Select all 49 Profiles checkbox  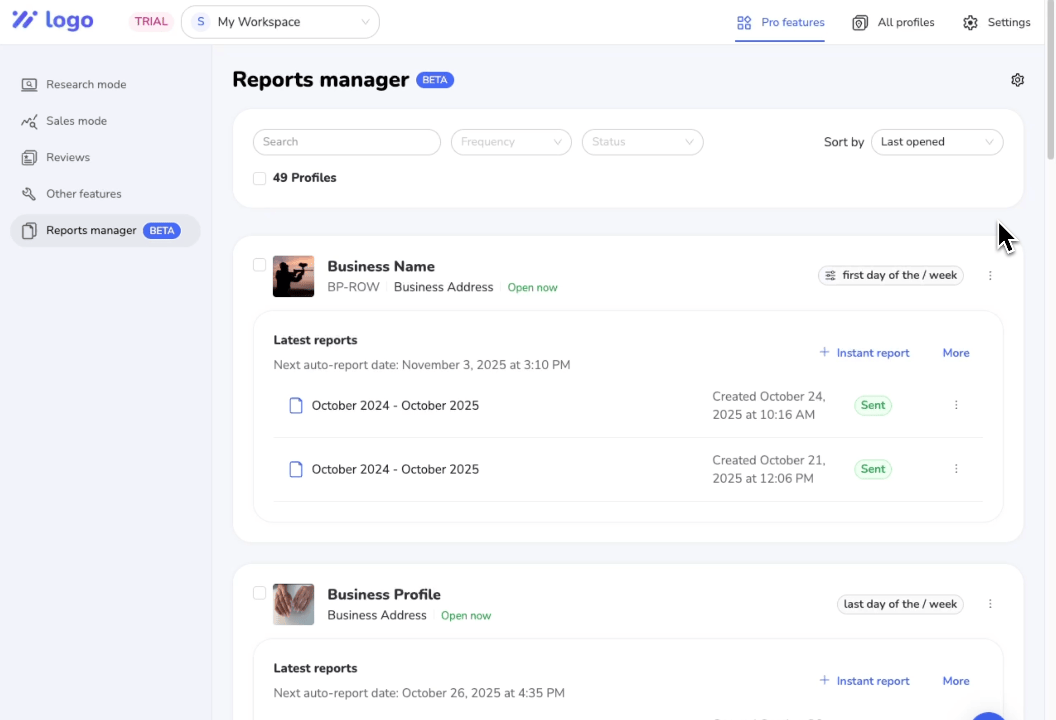[260, 178]
